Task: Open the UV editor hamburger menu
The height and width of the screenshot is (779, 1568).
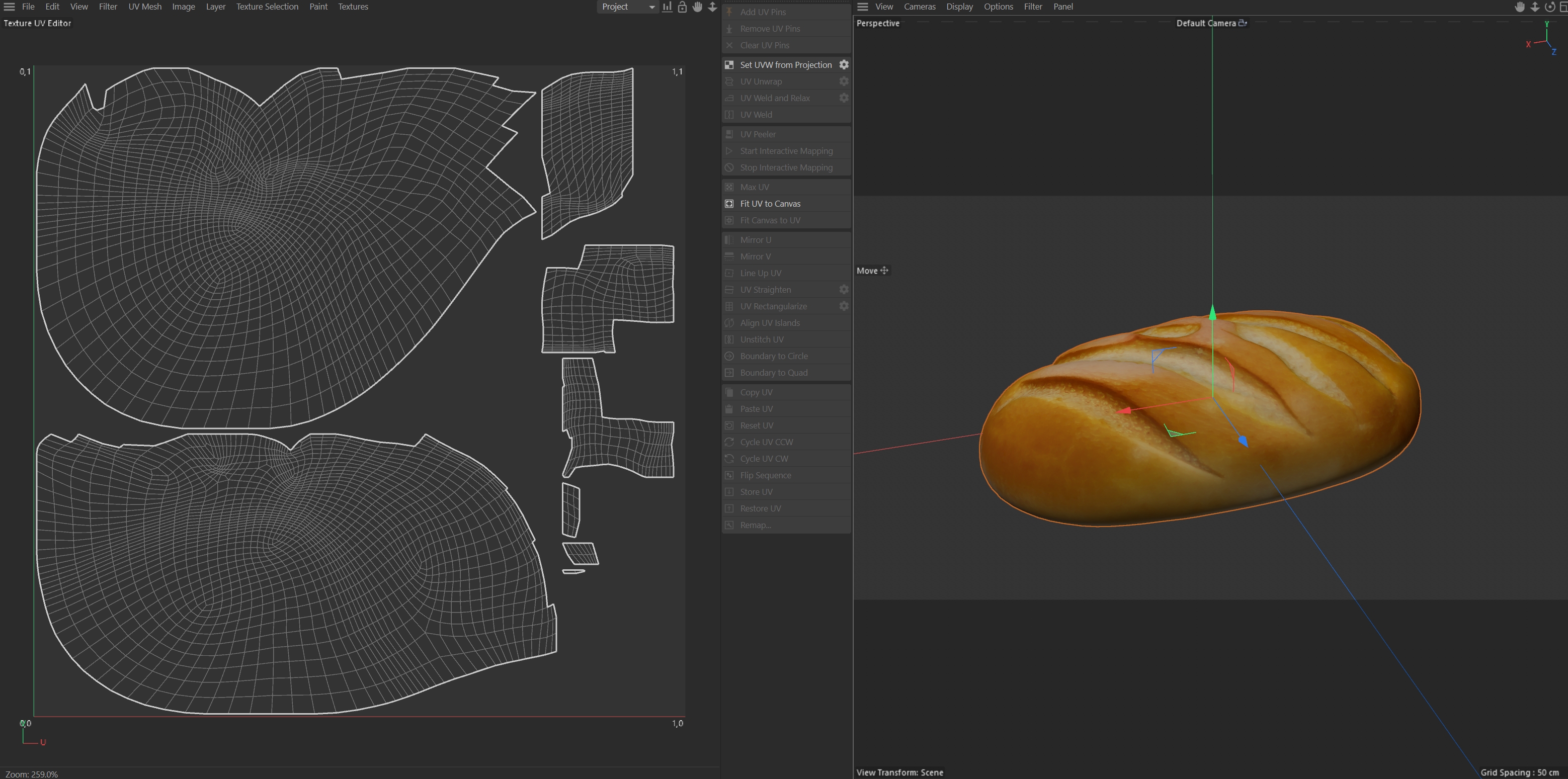Action: (9, 7)
